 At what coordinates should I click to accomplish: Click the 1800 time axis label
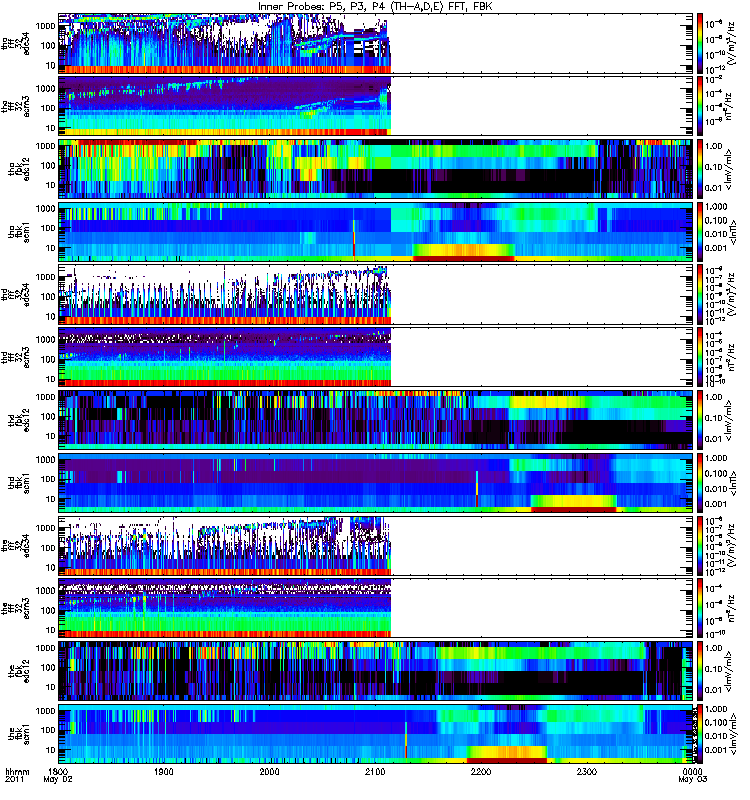[58, 771]
